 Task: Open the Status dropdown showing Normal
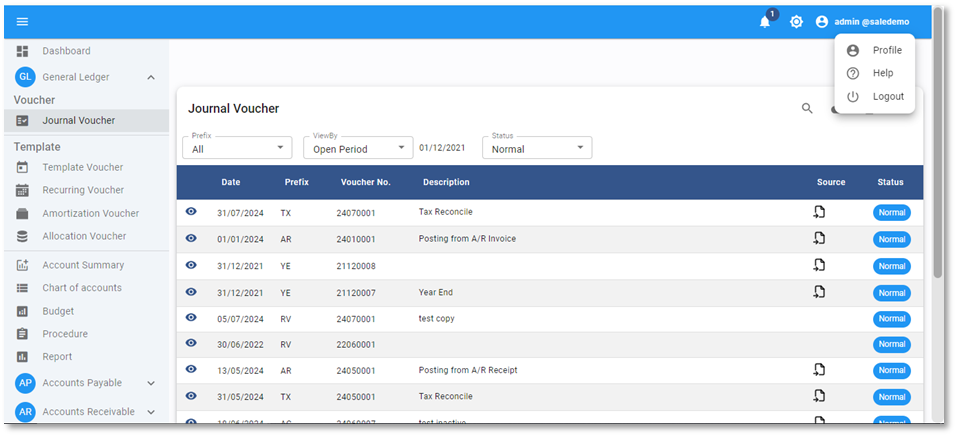(x=536, y=148)
